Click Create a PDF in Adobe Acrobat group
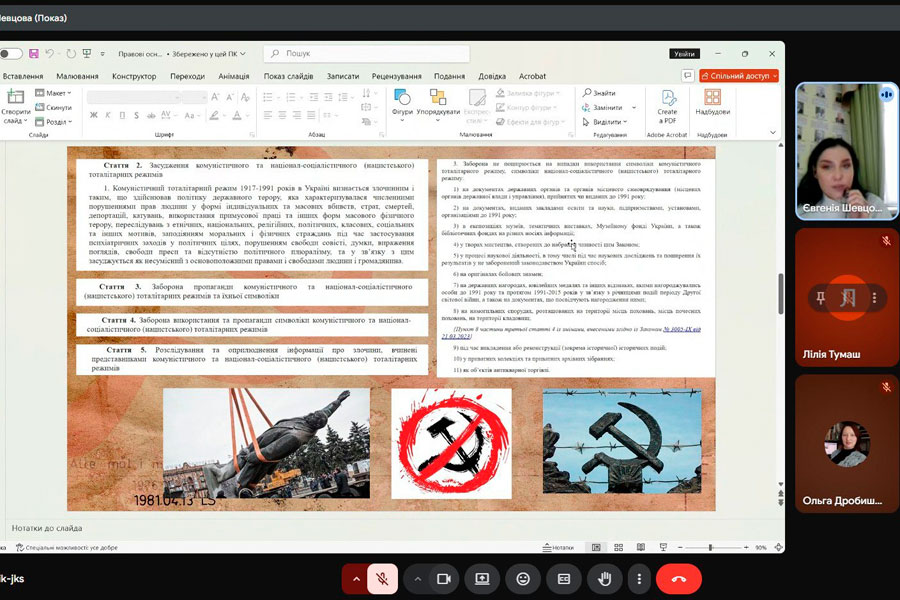The height and width of the screenshot is (600, 900). (x=667, y=109)
